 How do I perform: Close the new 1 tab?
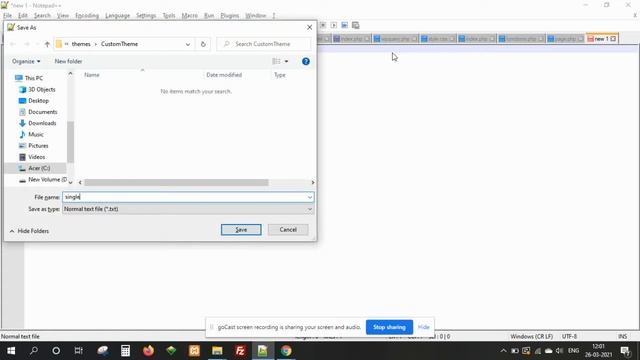613,39
